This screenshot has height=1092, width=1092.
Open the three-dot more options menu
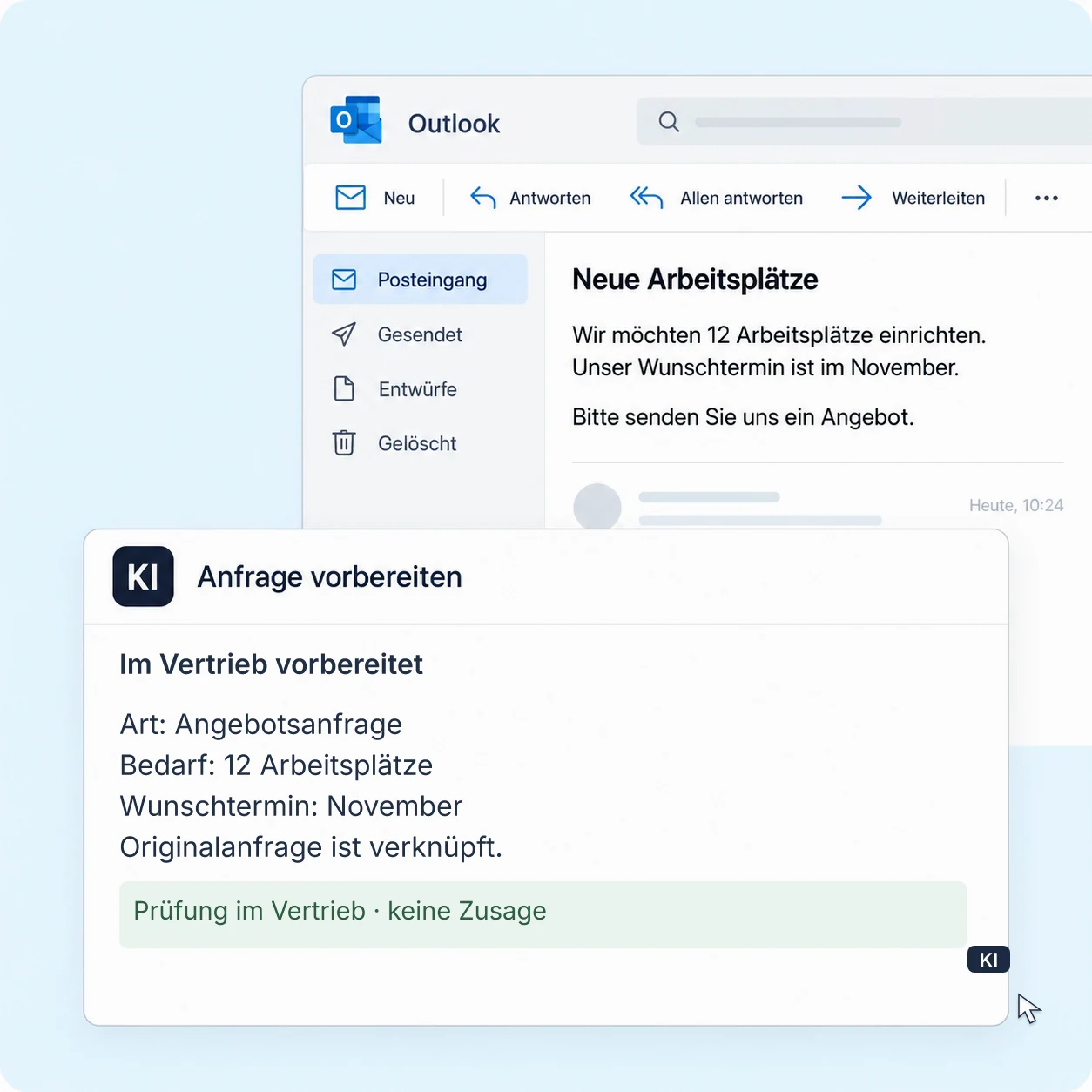coord(1047,199)
